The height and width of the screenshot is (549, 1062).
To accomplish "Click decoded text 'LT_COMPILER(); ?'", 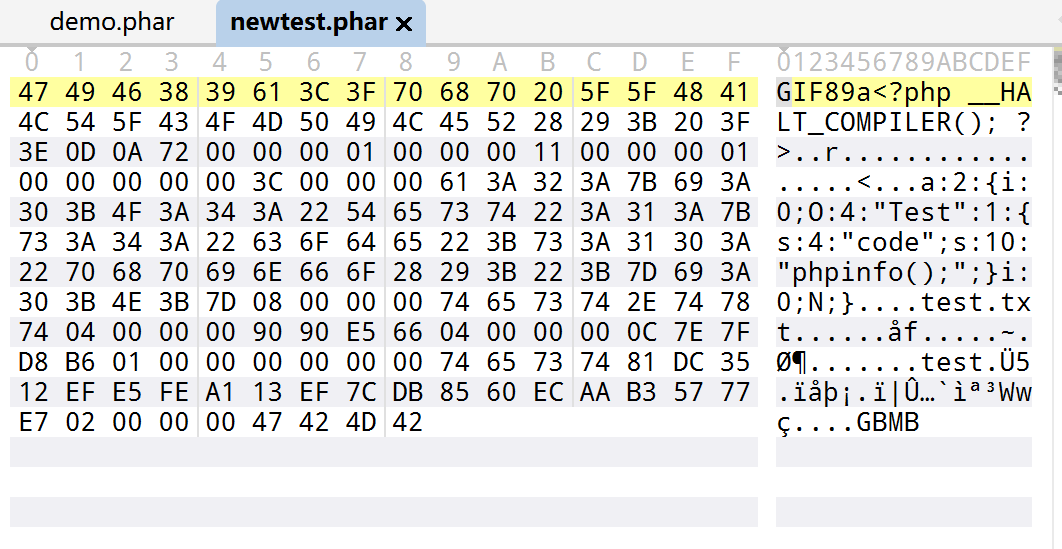I will (x=904, y=123).
